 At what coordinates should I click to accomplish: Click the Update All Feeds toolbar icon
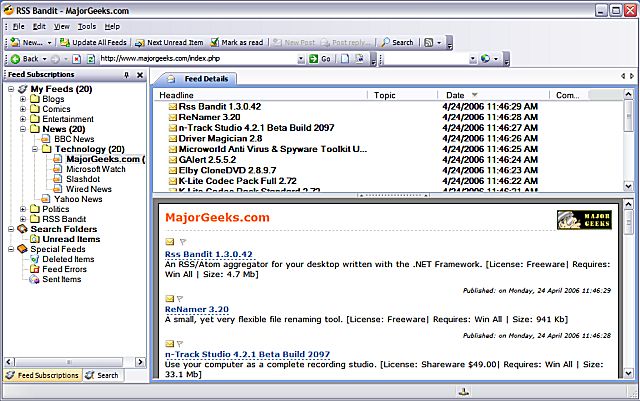(x=64, y=43)
